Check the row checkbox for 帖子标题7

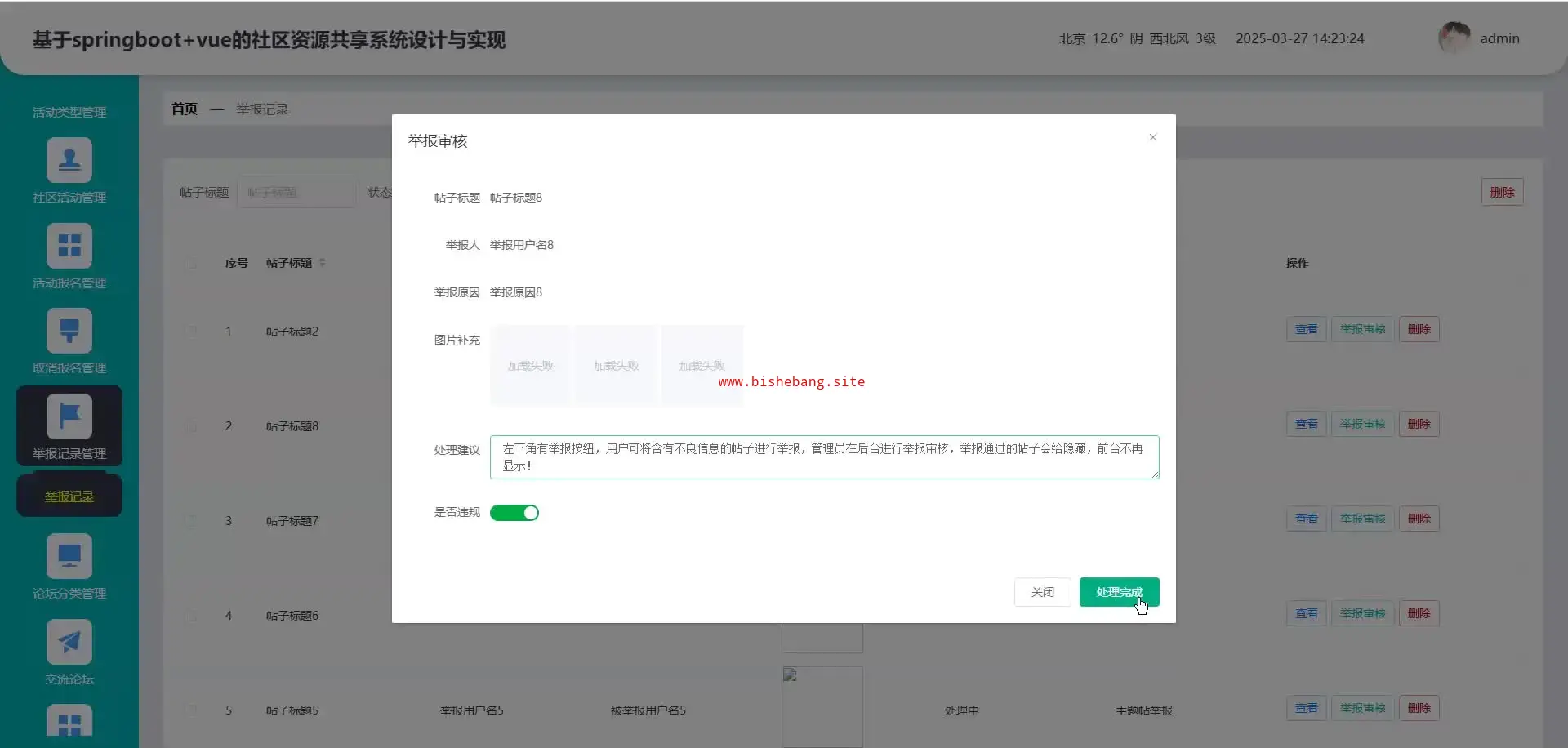[190, 521]
